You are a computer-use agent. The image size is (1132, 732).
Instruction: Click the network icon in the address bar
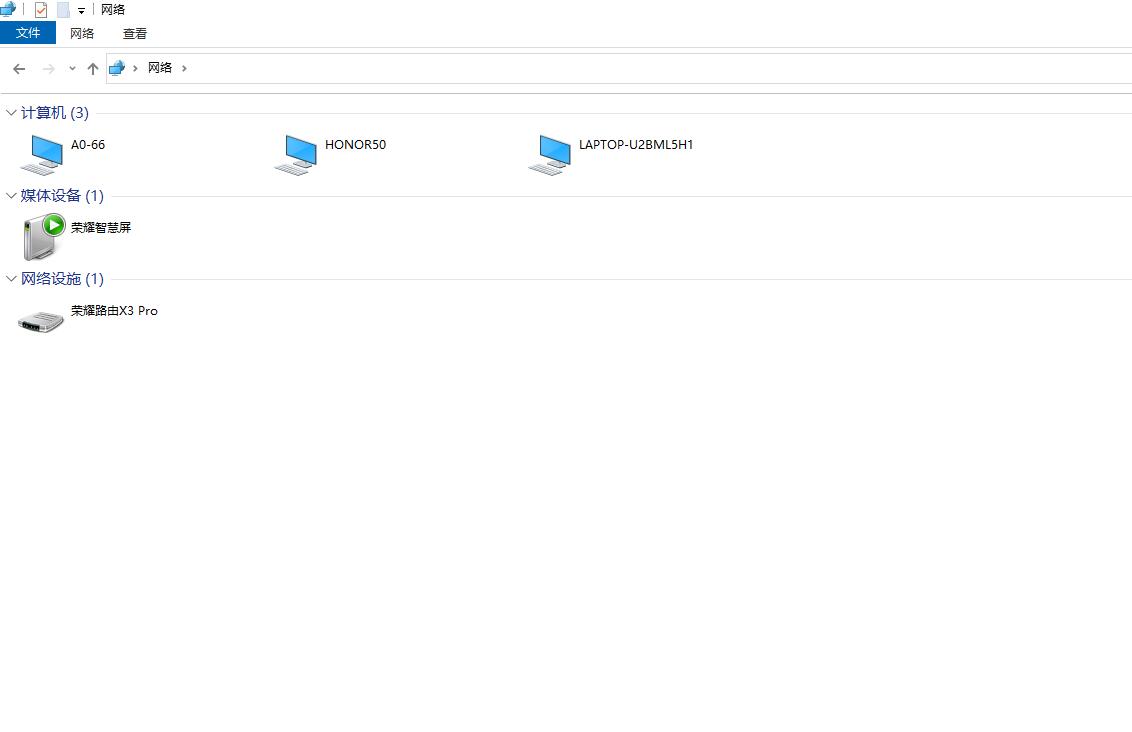click(116, 68)
